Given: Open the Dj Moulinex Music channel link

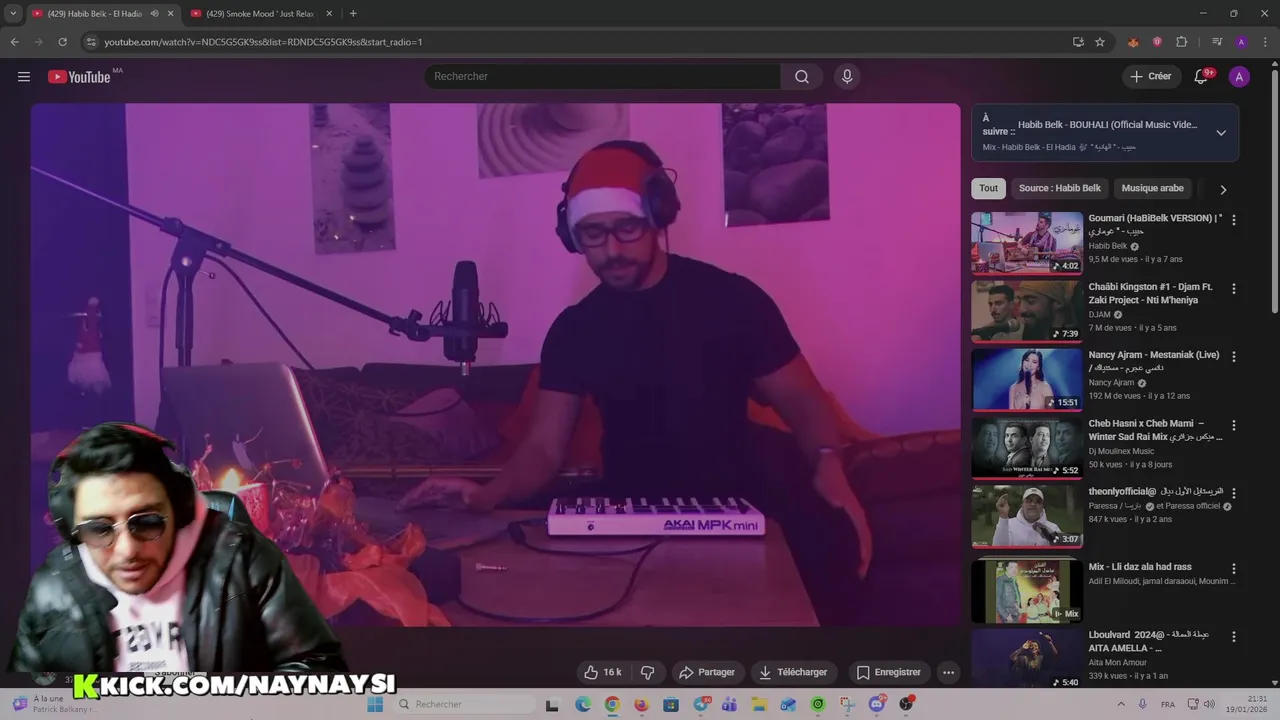Looking at the screenshot, I should point(1121,451).
